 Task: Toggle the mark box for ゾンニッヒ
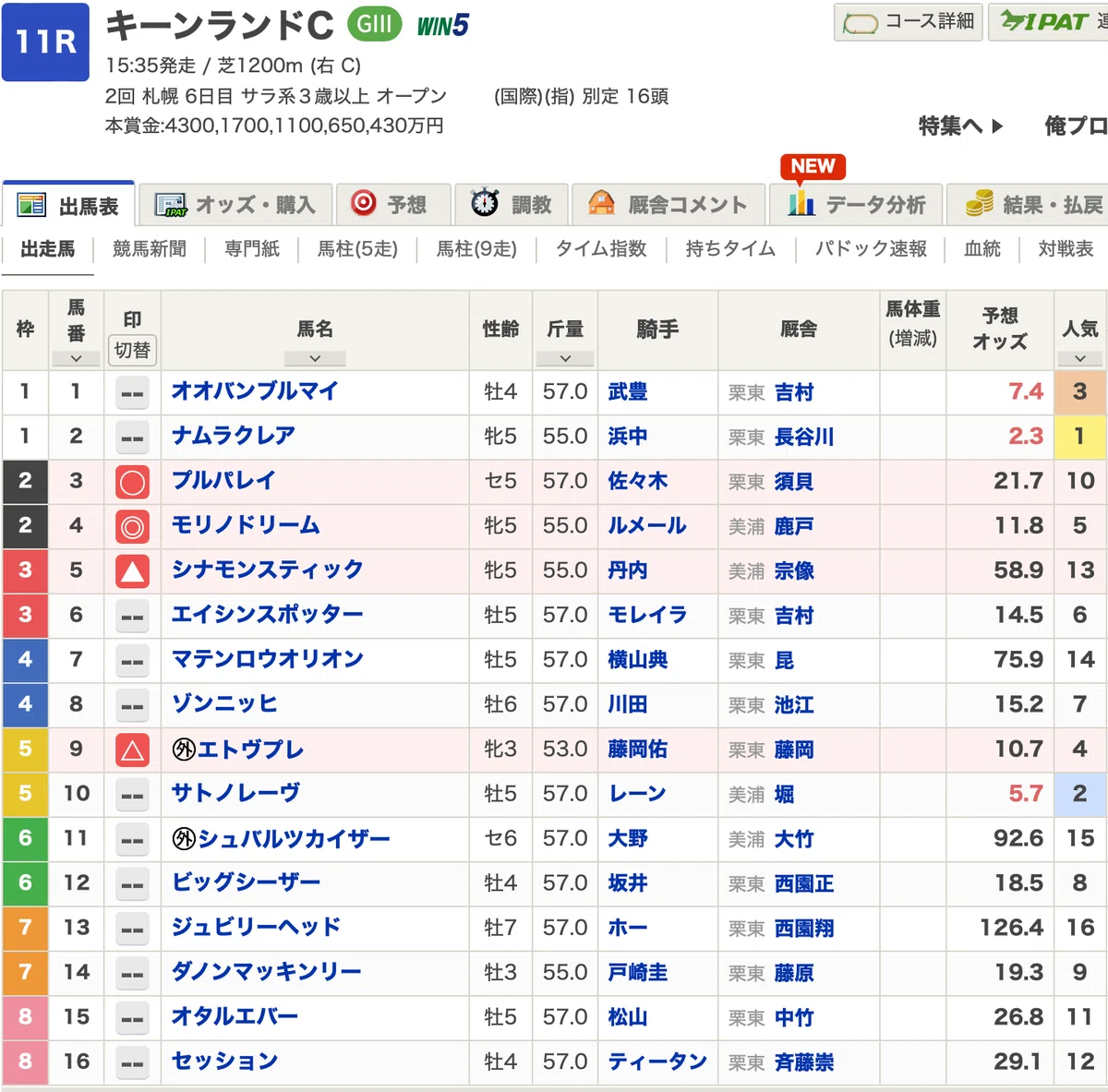(x=132, y=706)
